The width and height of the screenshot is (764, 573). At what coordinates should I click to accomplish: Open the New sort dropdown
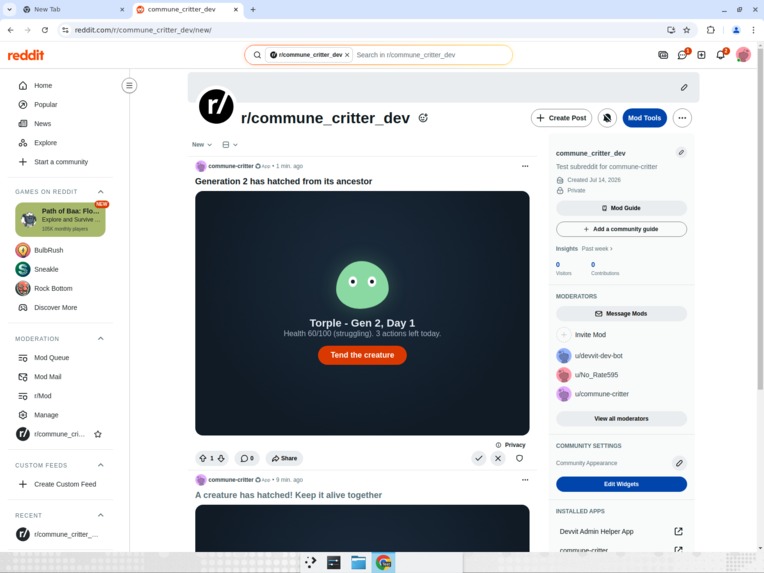coord(202,145)
